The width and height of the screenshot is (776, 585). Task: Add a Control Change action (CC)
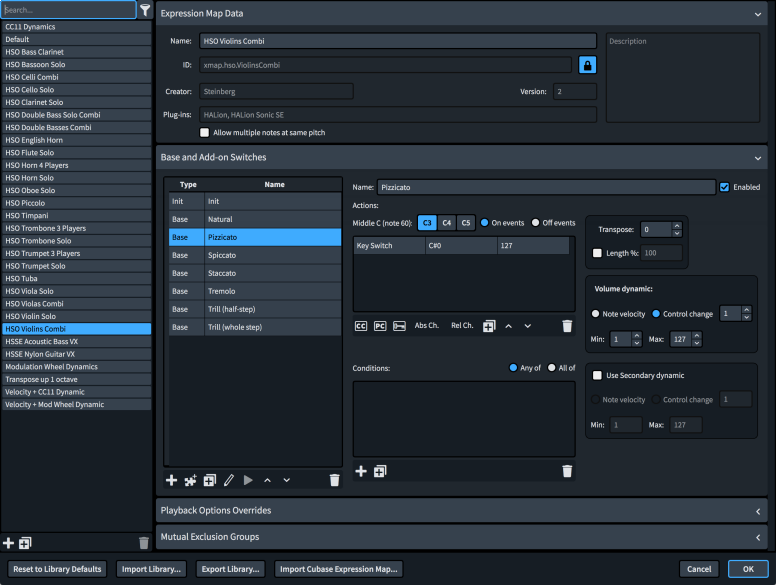[361, 326]
